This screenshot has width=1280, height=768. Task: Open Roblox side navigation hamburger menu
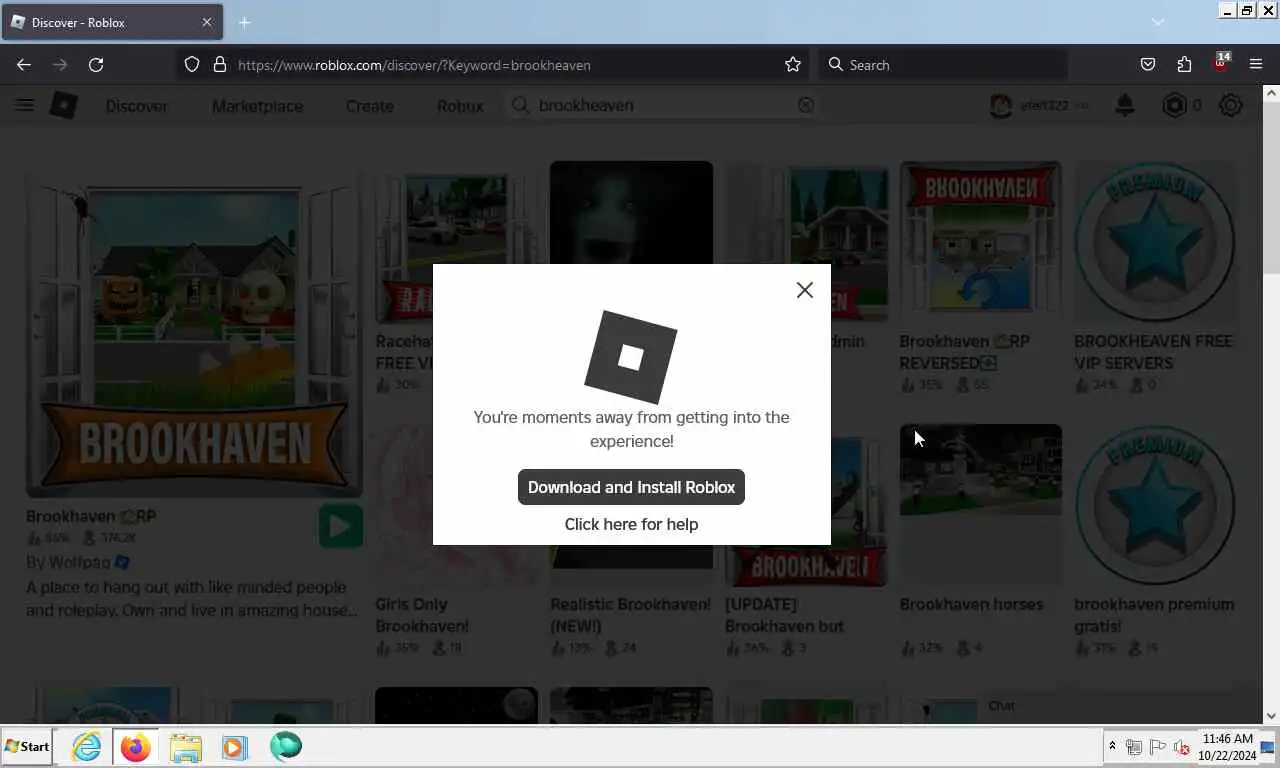24,105
